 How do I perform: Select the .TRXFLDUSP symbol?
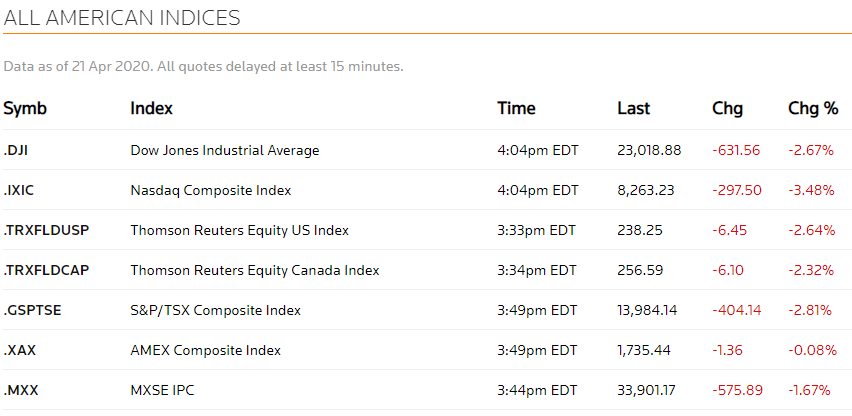point(46,230)
